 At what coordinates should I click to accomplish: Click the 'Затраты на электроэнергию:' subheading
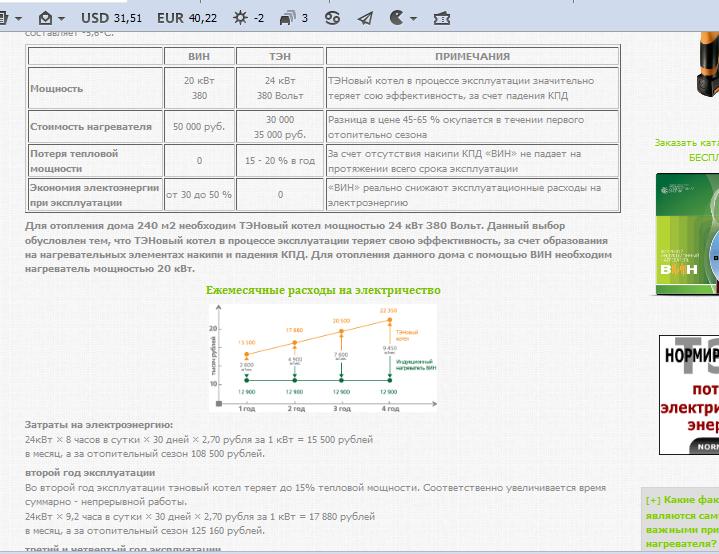99,425
